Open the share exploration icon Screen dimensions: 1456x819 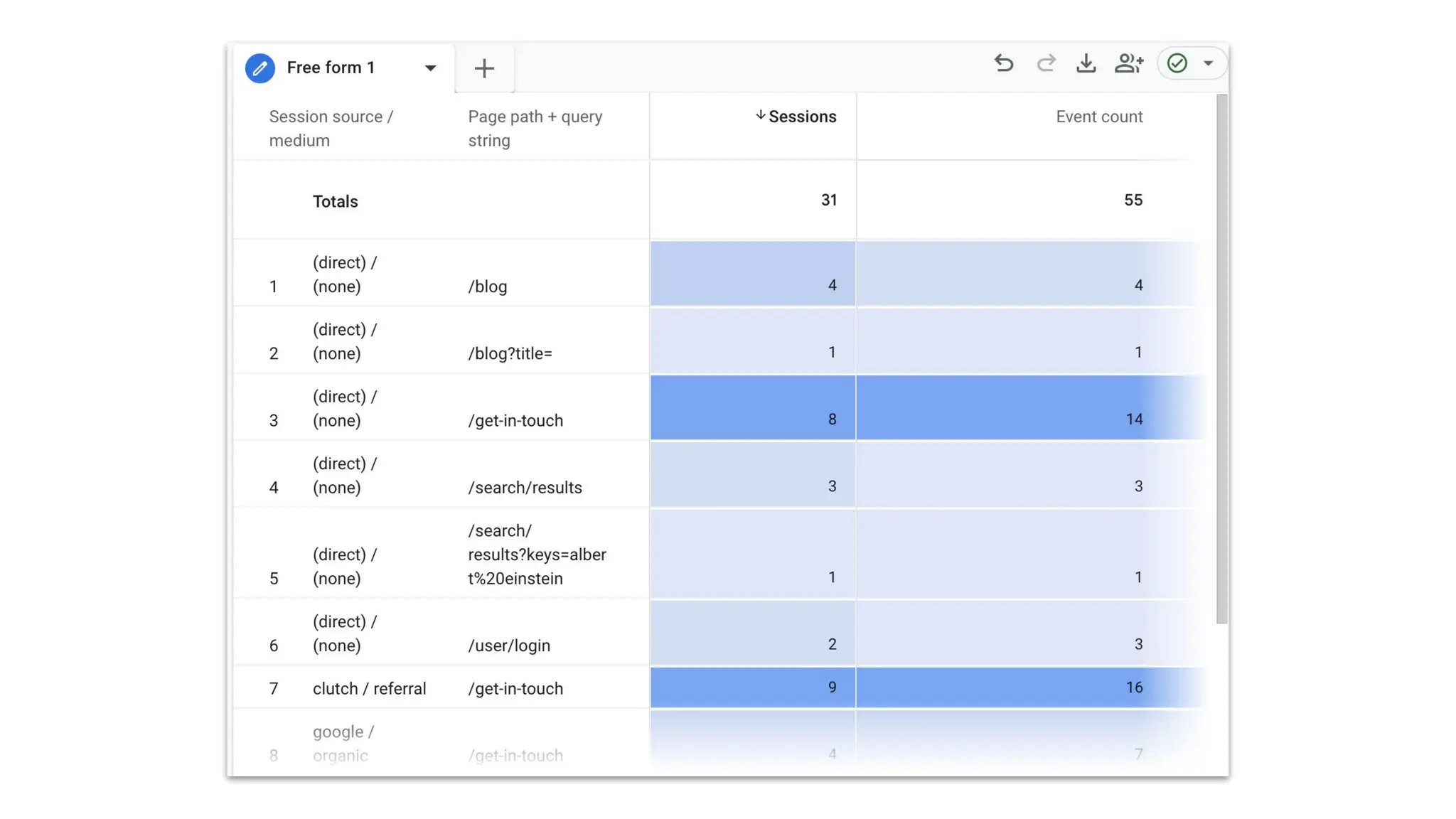coord(1128,64)
